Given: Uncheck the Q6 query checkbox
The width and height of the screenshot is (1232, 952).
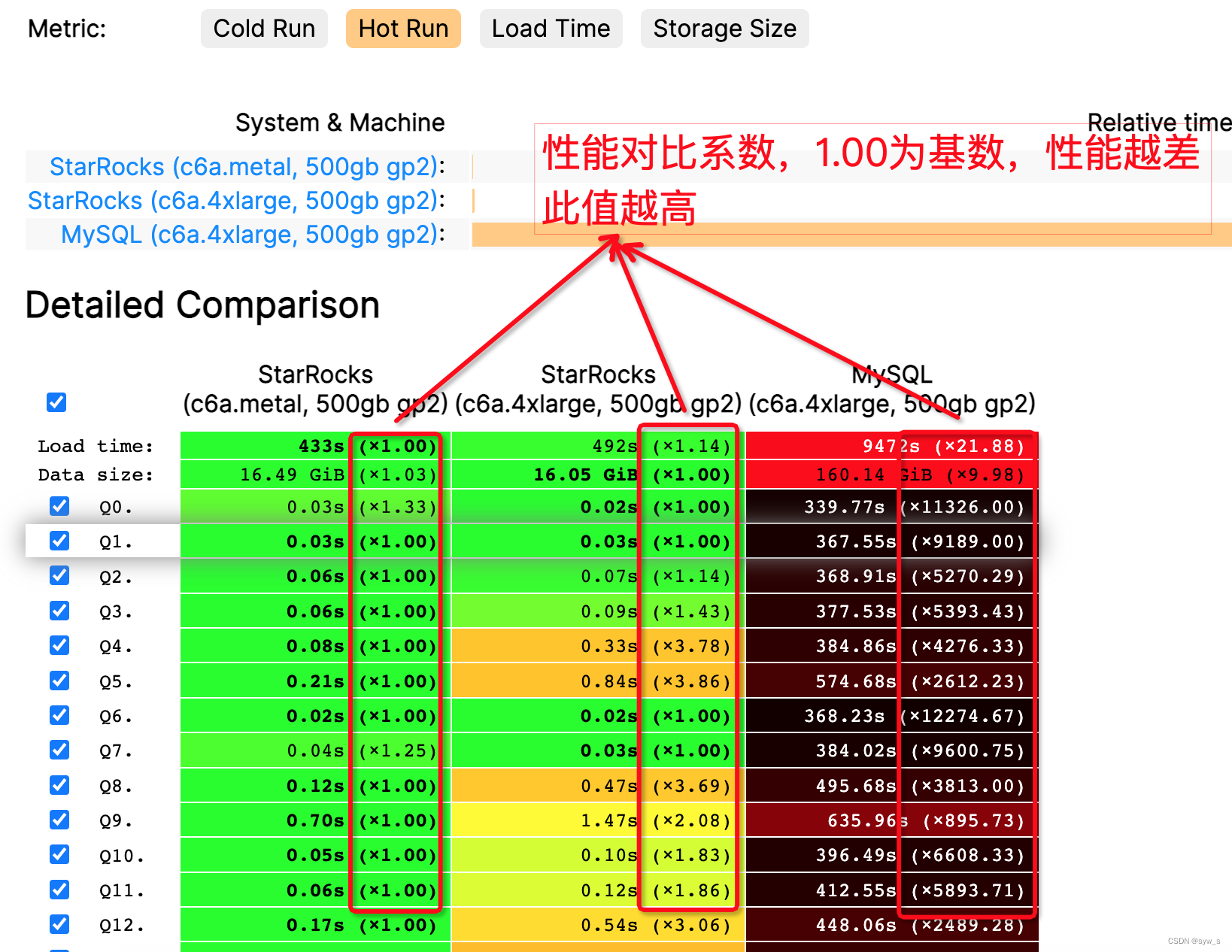Looking at the screenshot, I should [59, 715].
